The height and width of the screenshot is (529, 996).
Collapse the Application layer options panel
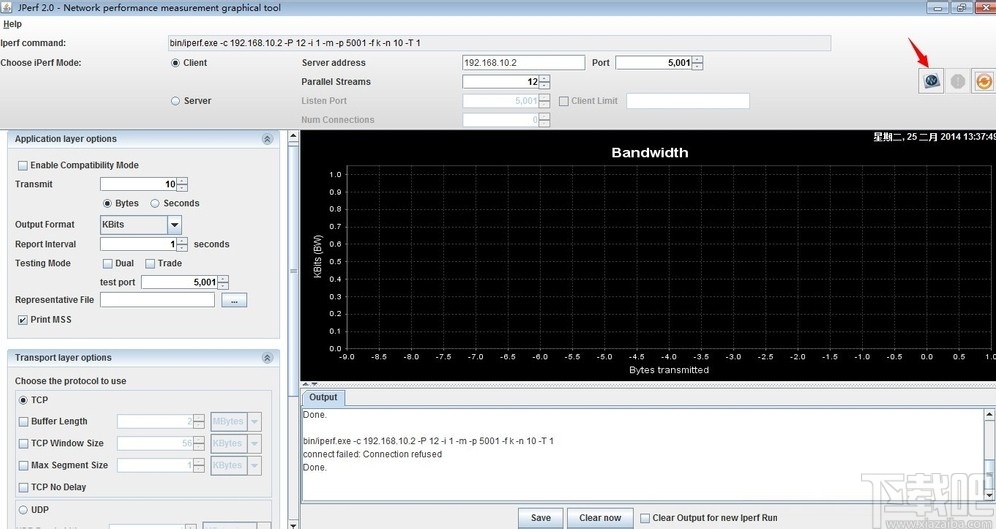tap(267, 139)
